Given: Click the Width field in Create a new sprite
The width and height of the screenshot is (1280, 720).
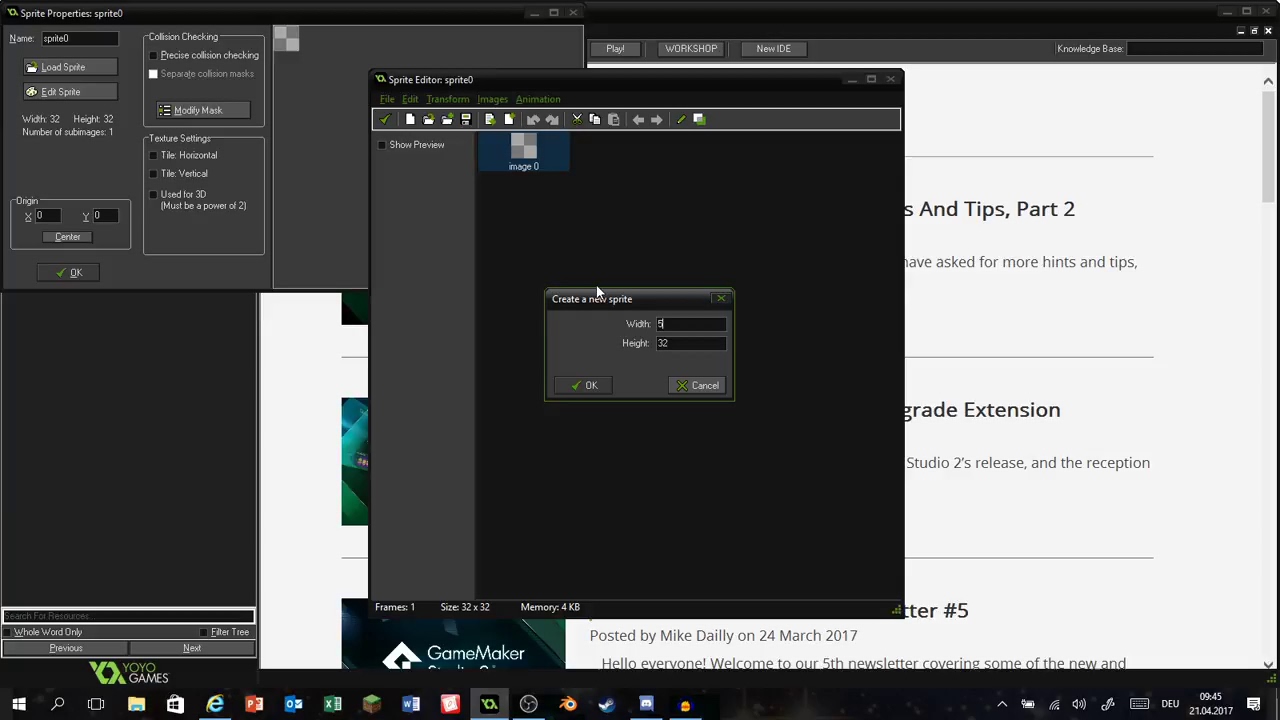Looking at the screenshot, I should (x=691, y=324).
